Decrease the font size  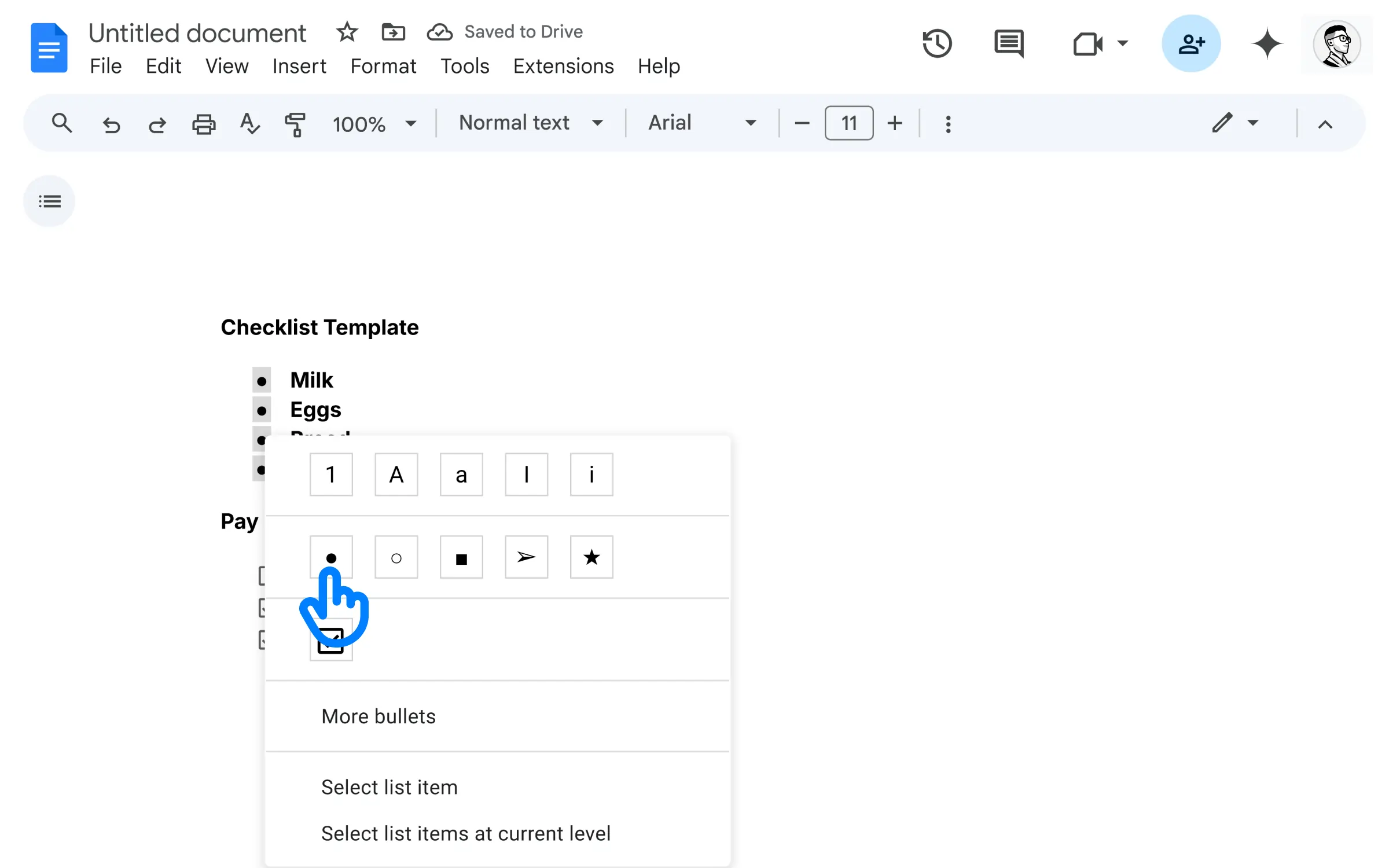802,123
